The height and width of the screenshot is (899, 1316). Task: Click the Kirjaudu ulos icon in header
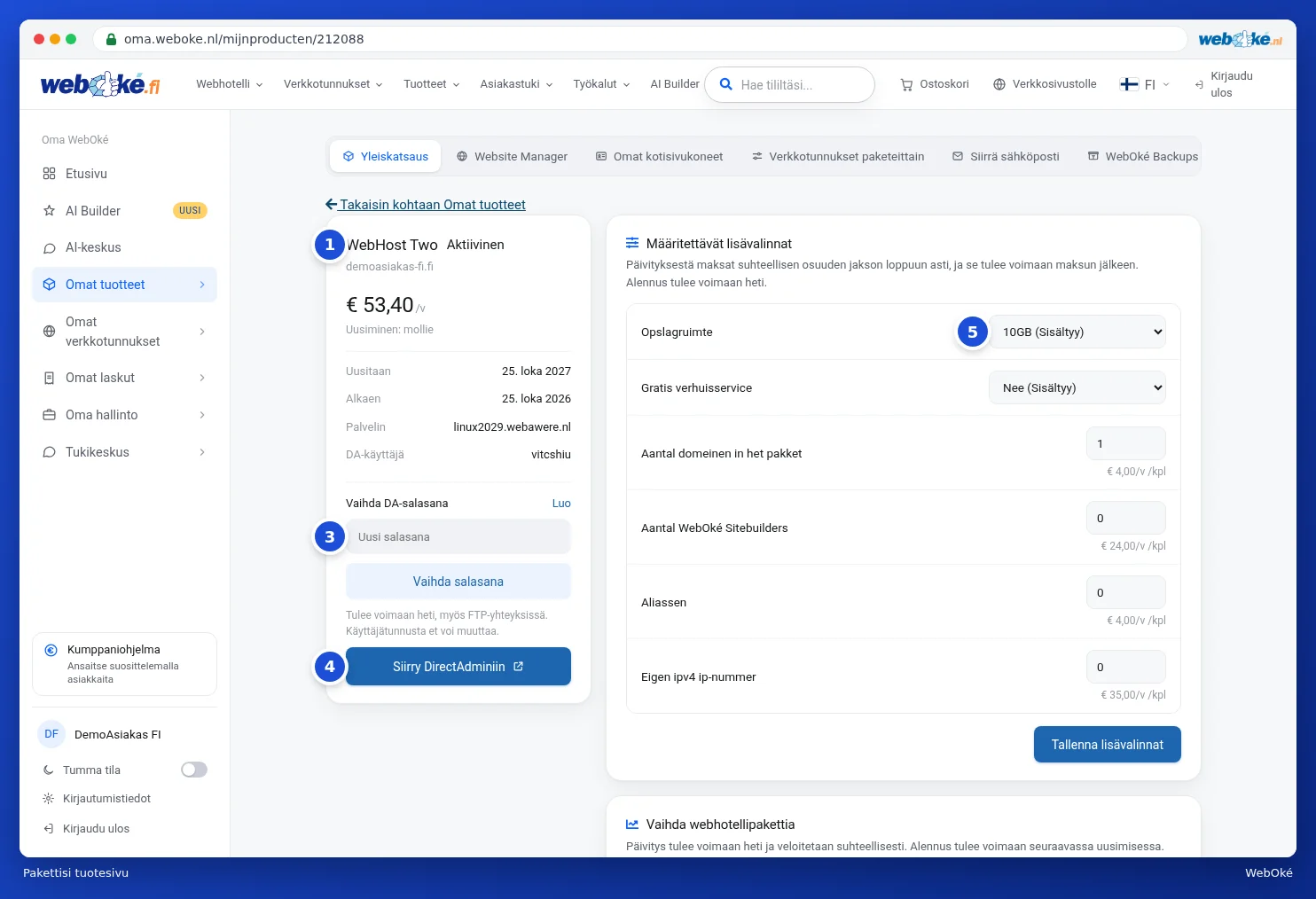1199,84
